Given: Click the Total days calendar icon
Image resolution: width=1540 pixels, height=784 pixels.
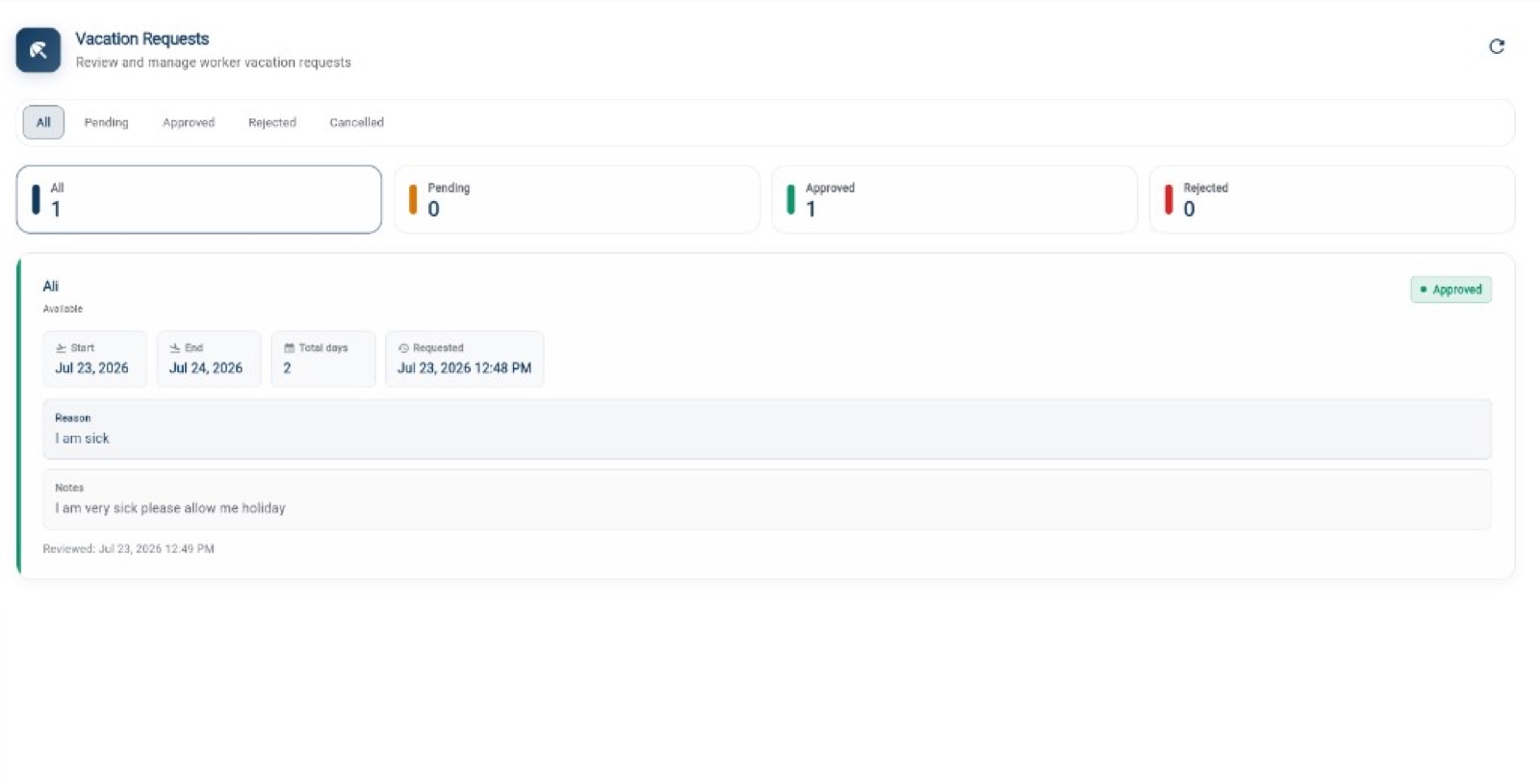Looking at the screenshot, I should pos(289,348).
